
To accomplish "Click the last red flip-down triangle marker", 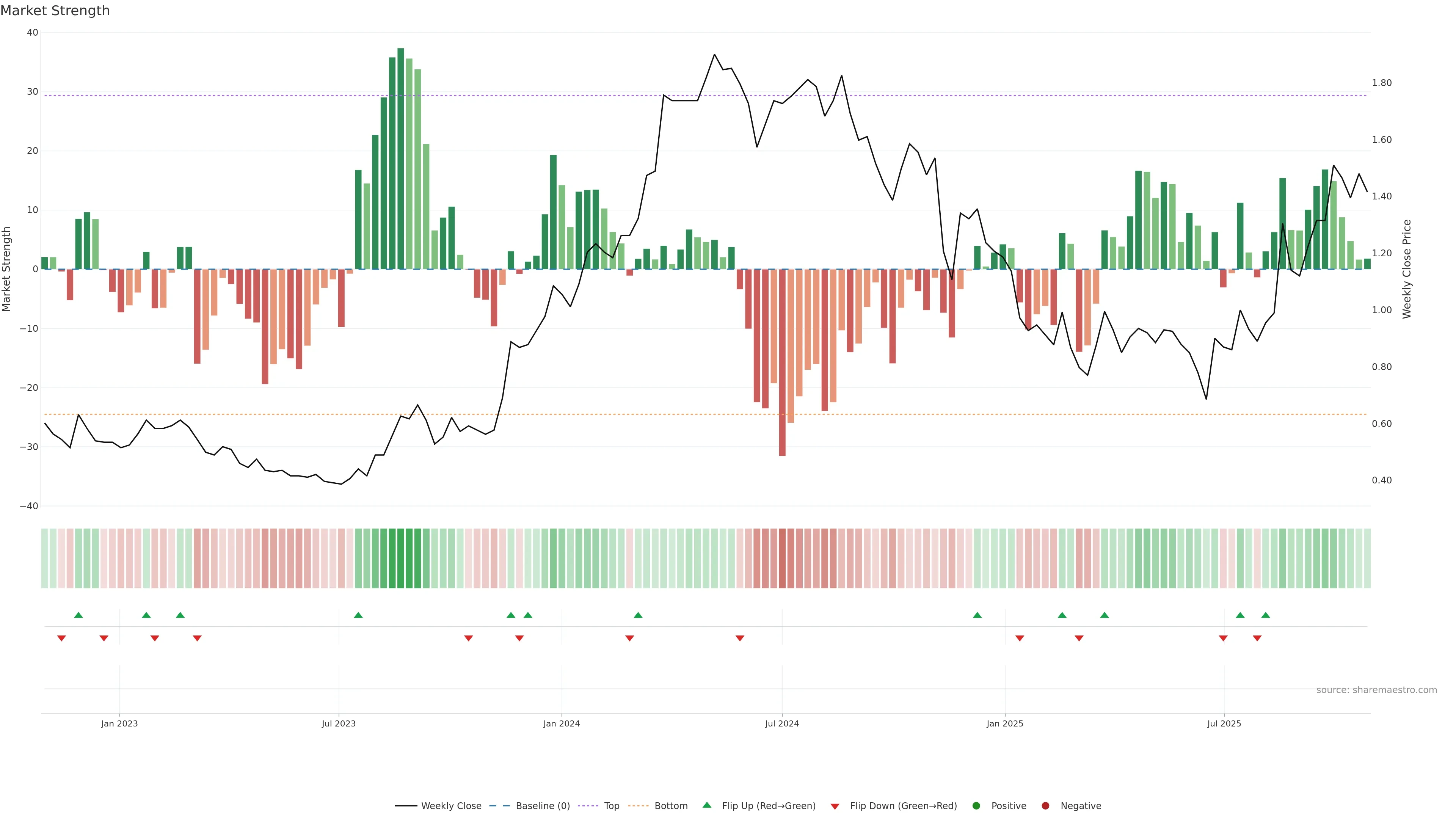I will click(x=1257, y=638).
